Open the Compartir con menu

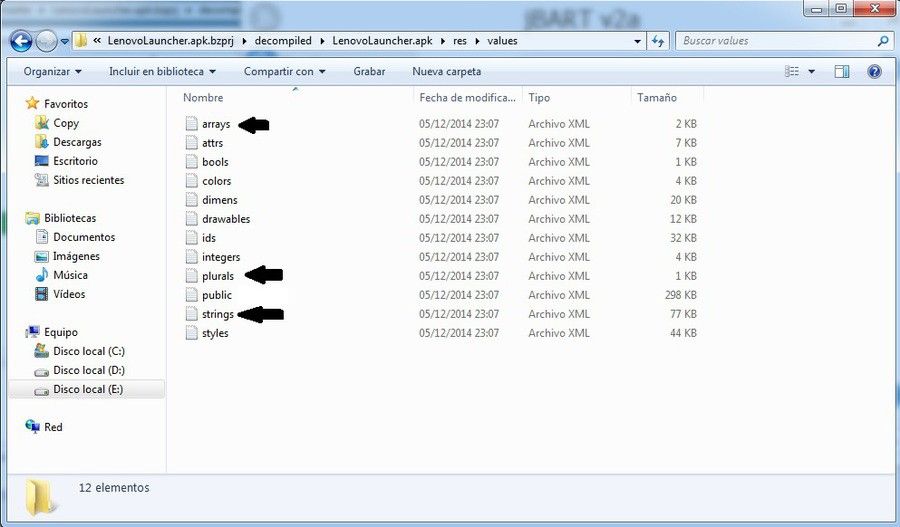285,72
